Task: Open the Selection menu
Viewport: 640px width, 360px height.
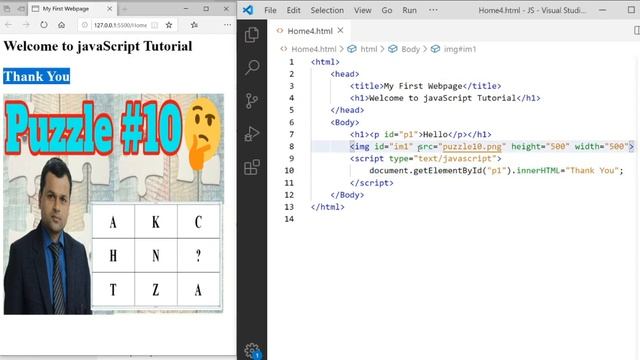Action: tap(327, 10)
